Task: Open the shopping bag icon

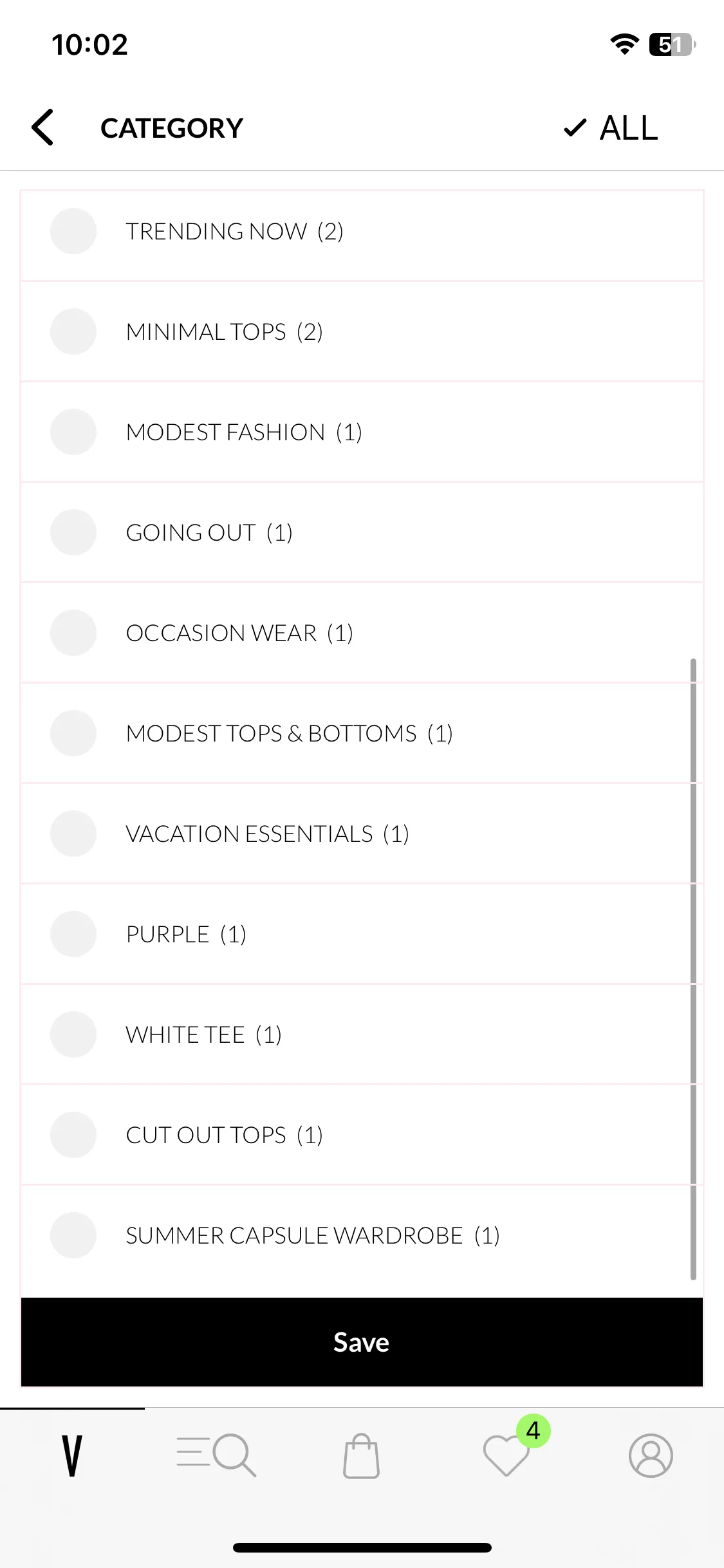Action: point(361,1455)
